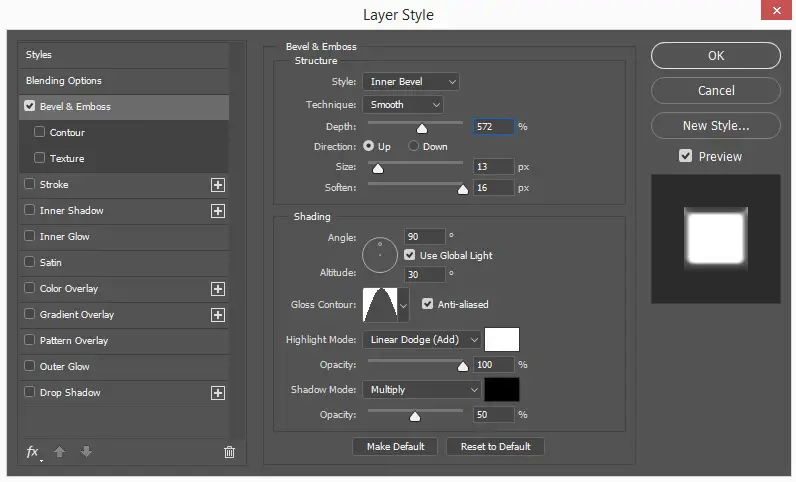Enable the Contour checkbox

(x=39, y=132)
